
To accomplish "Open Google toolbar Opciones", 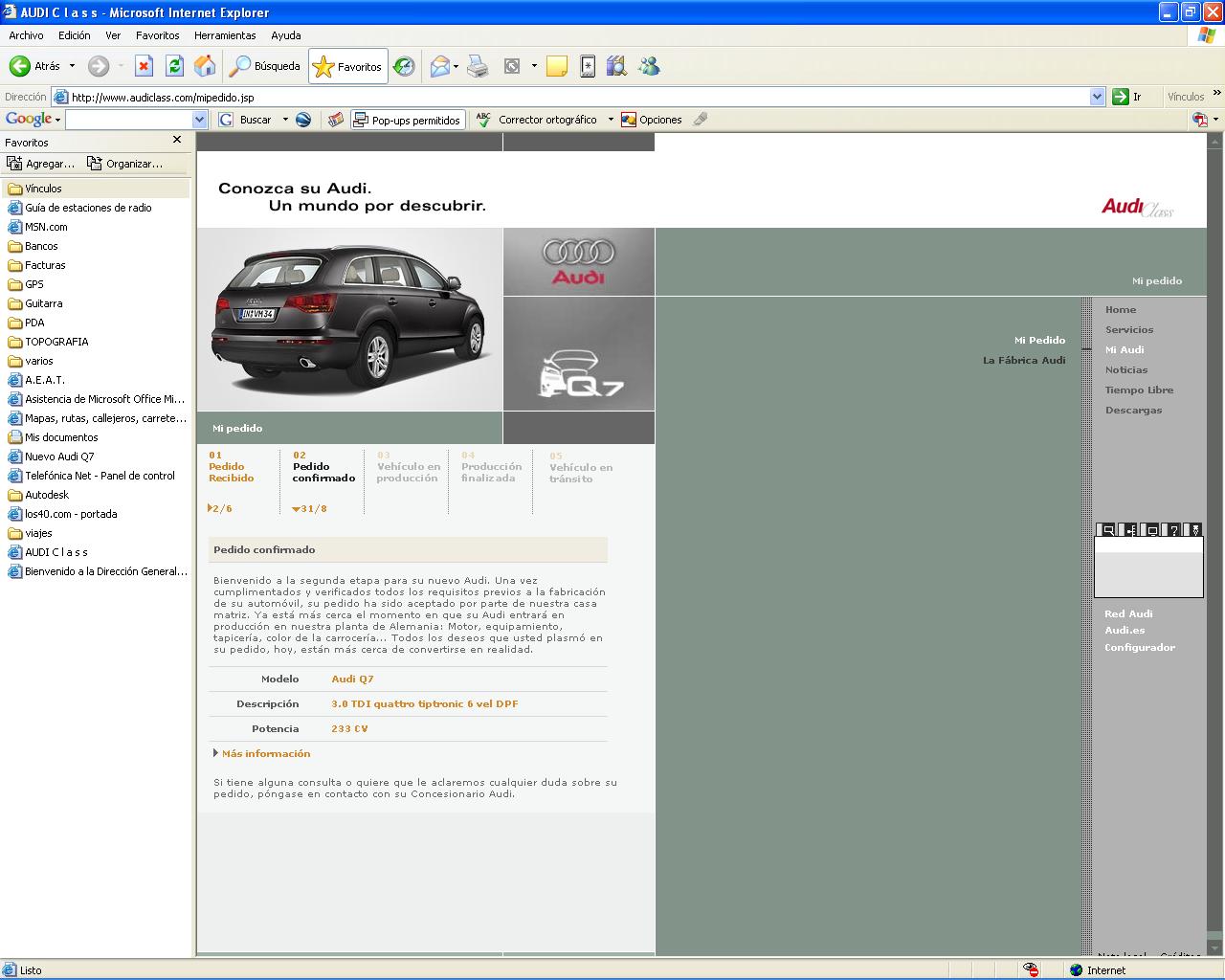I will (x=652, y=120).
